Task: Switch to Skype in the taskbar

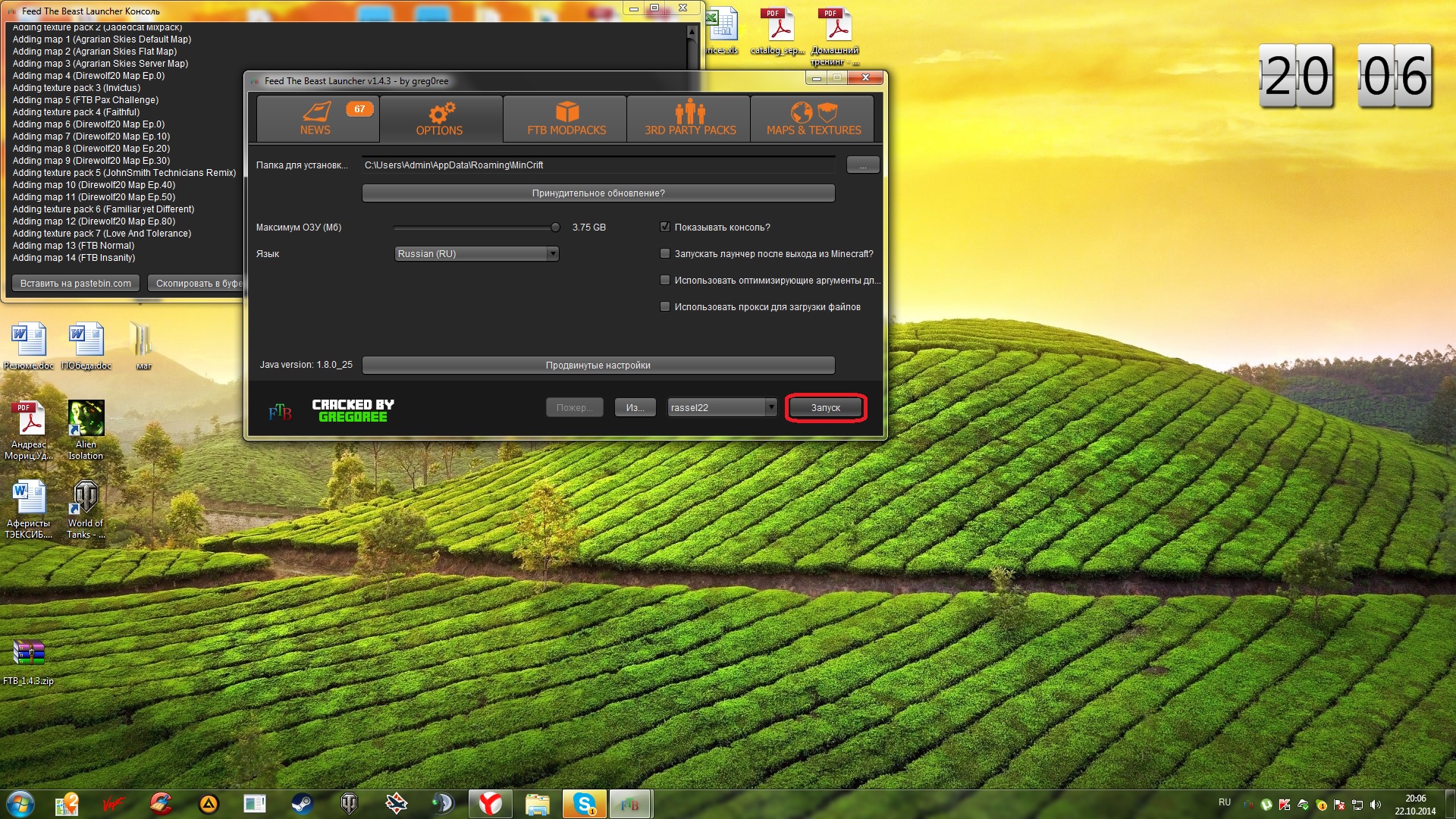Action: 585,804
